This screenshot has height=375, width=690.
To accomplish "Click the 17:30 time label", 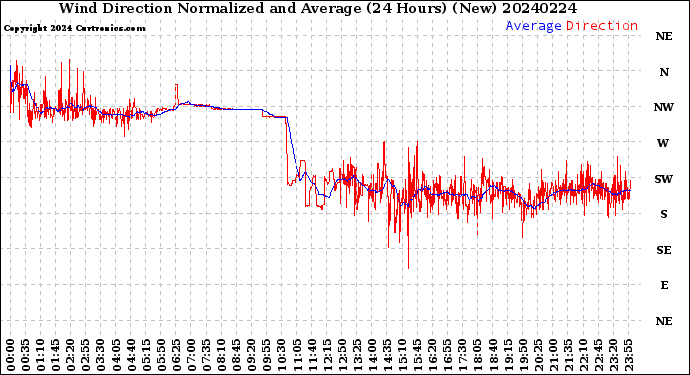I will [x=462, y=355].
